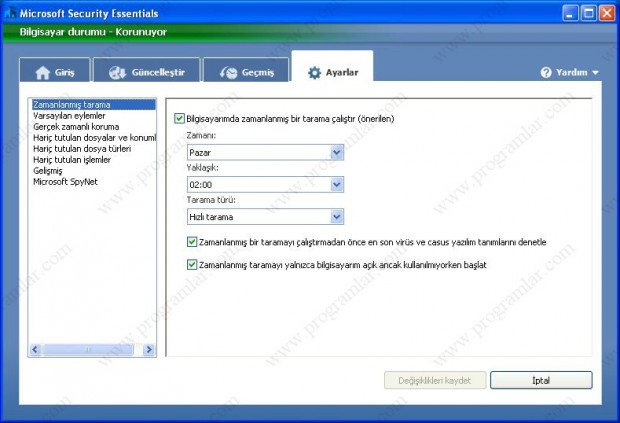Click the 'Zamanı:' label
This screenshot has height=423, width=620.
(x=201, y=136)
